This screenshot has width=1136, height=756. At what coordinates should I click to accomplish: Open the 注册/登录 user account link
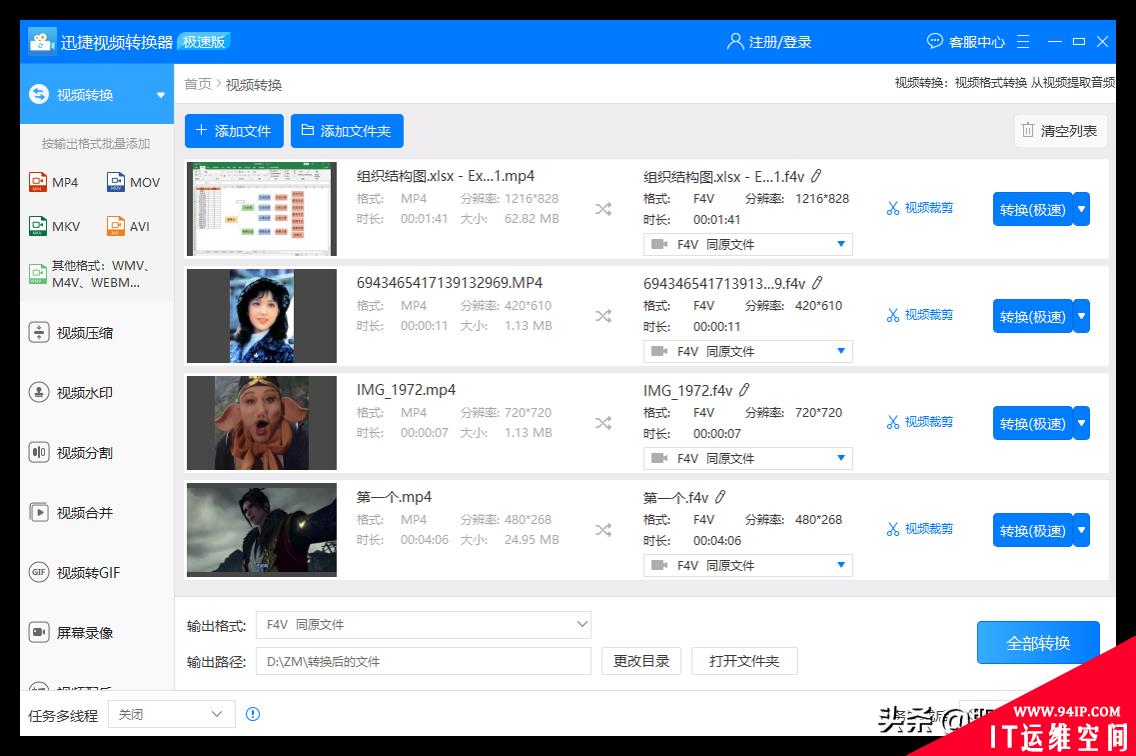click(769, 42)
